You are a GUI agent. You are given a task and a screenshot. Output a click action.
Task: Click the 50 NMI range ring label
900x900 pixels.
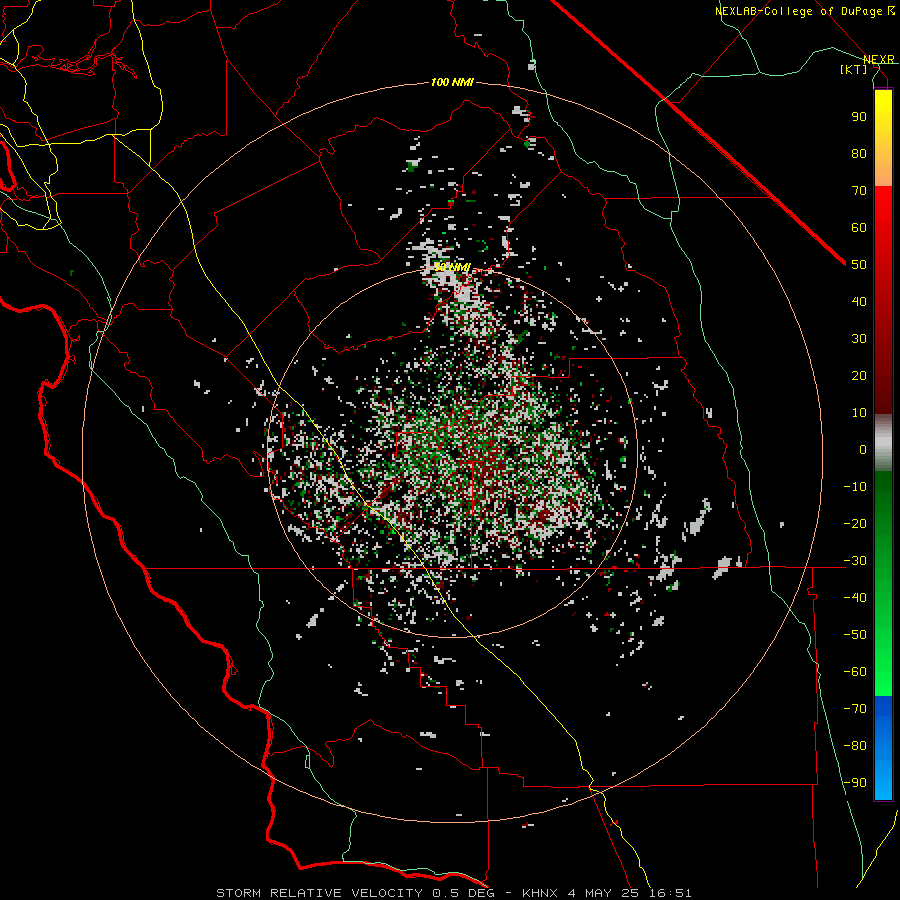[x=452, y=267]
